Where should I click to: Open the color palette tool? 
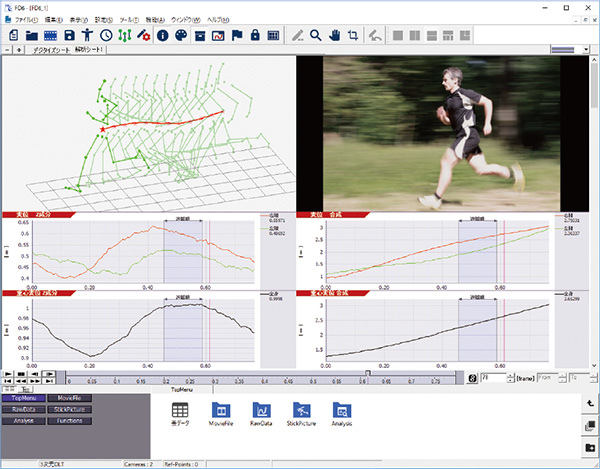pos(181,36)
